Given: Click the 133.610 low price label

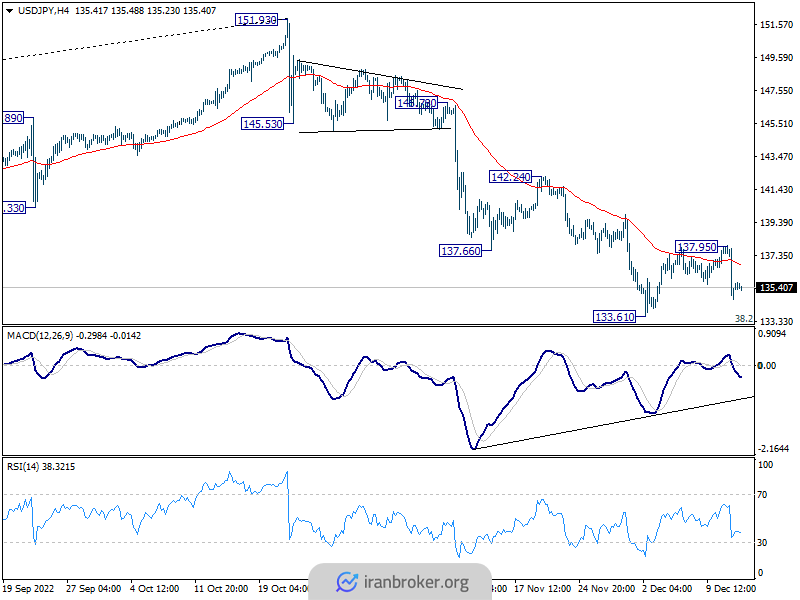Looking at the screenshot, I should coord(615,316).
